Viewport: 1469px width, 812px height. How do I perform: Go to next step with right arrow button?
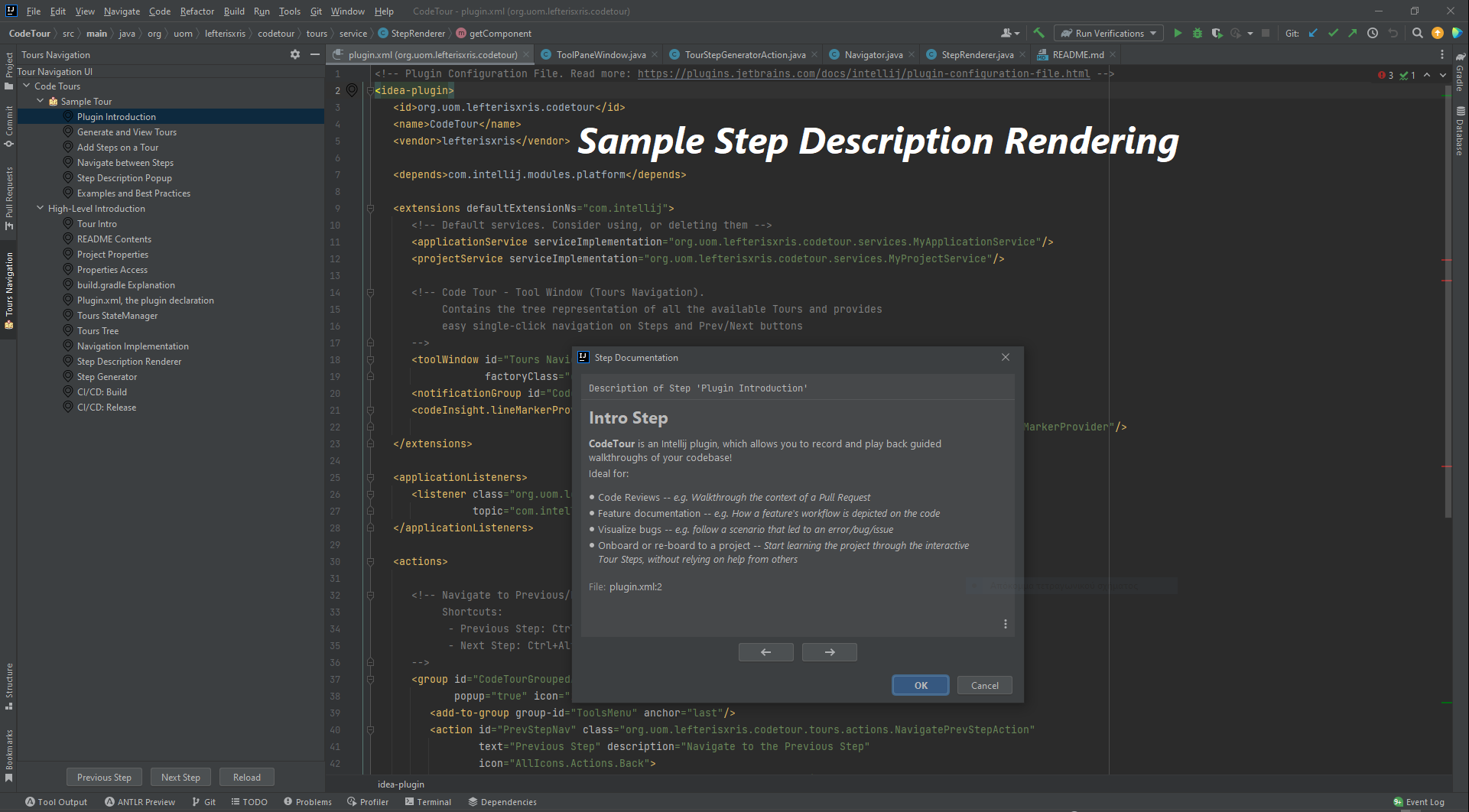pyautogui.click(x=829, y=651)
